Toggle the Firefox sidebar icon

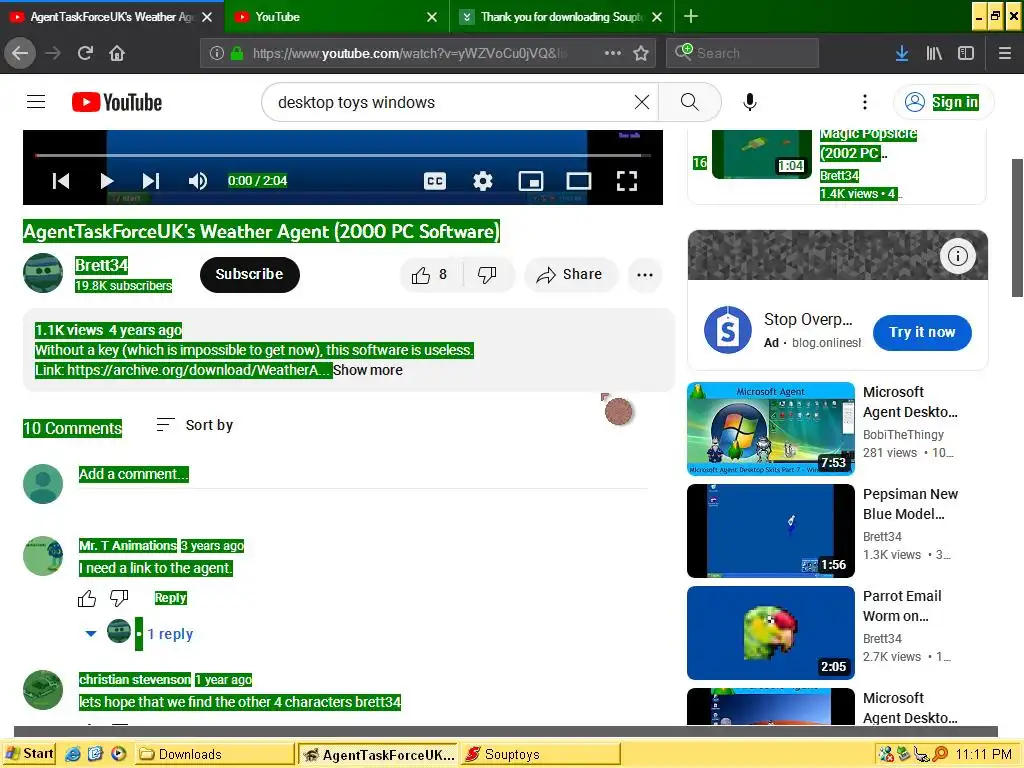coord(966,53)
